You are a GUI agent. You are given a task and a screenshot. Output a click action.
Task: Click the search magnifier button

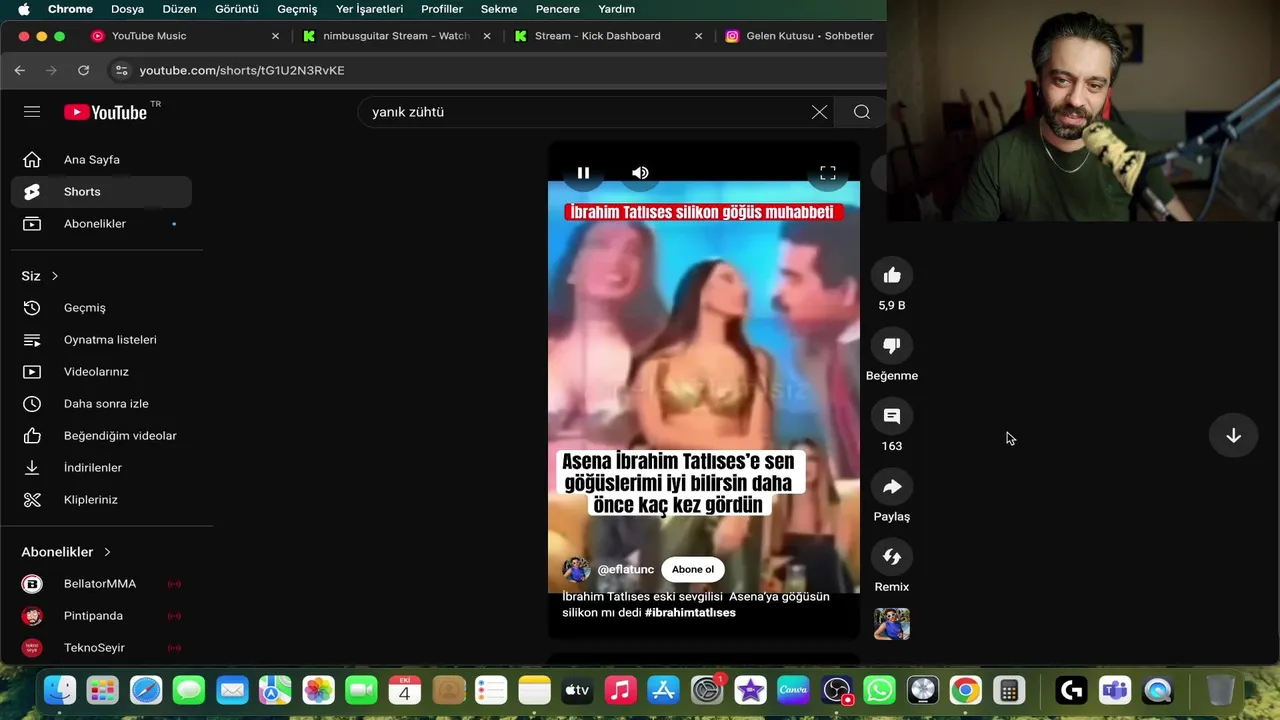coord(862,112)
